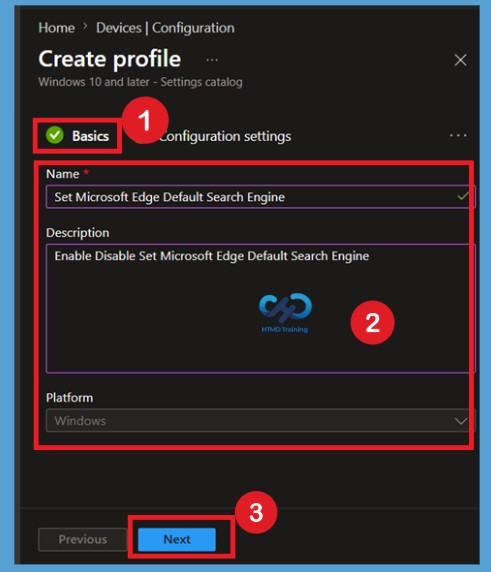
Task: Proceed with the Next button
Action: pyautogui.click(x=177, y=539)
